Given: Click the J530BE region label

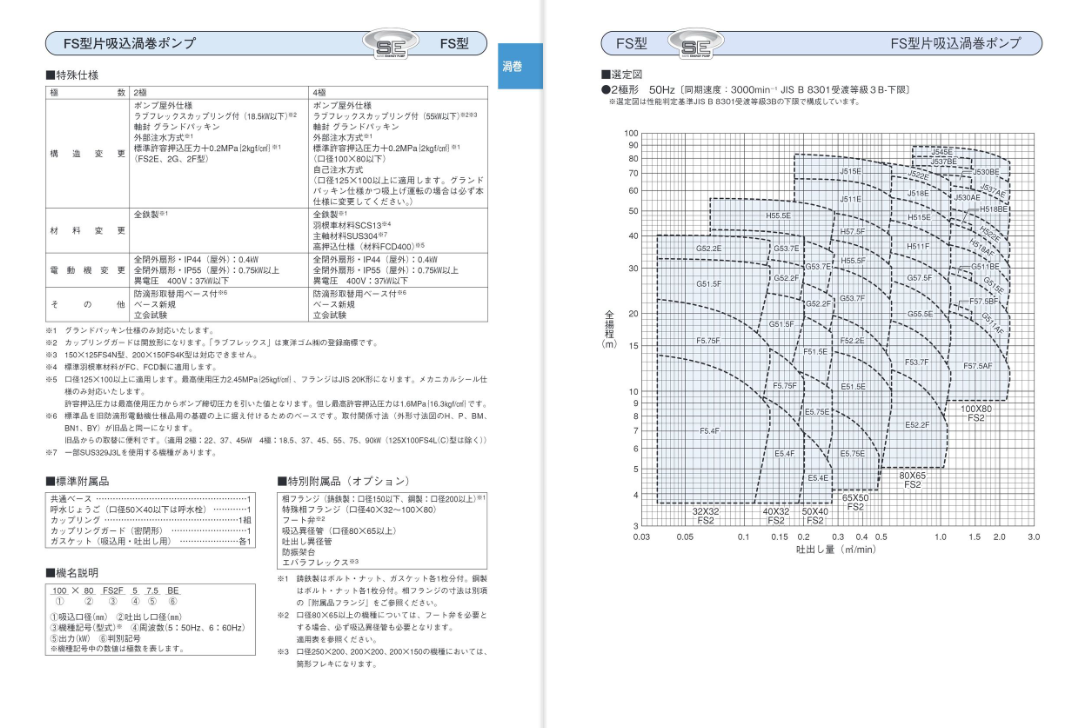Looking at the screenshot, I should (986, 172).
